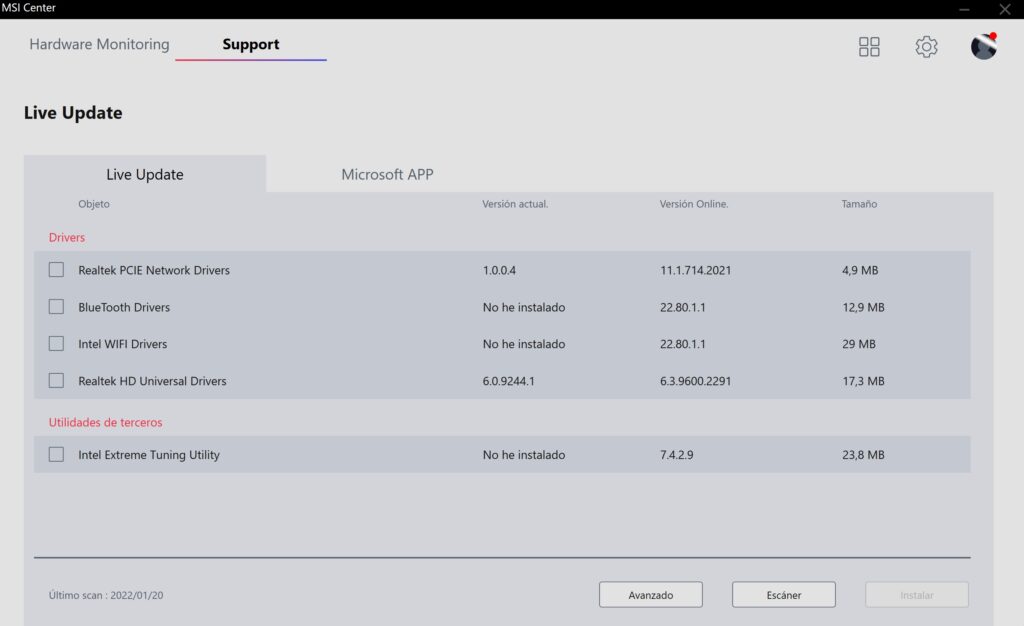Screen dimensions: 1024x626
Task: Click the Versión actual column header
Action: click(515, 204)
